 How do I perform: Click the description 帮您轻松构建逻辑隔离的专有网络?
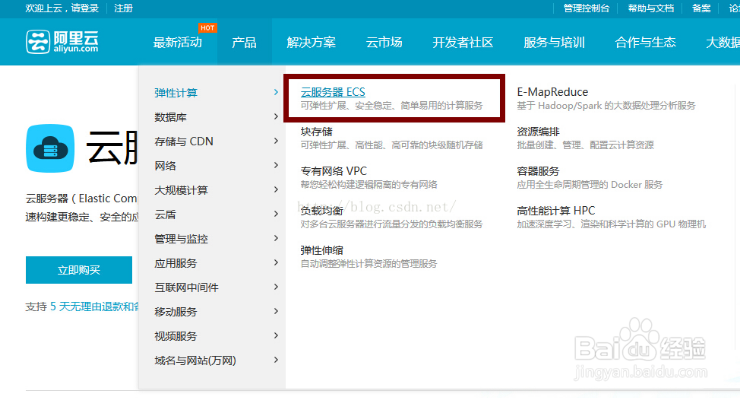pos(368,184)
